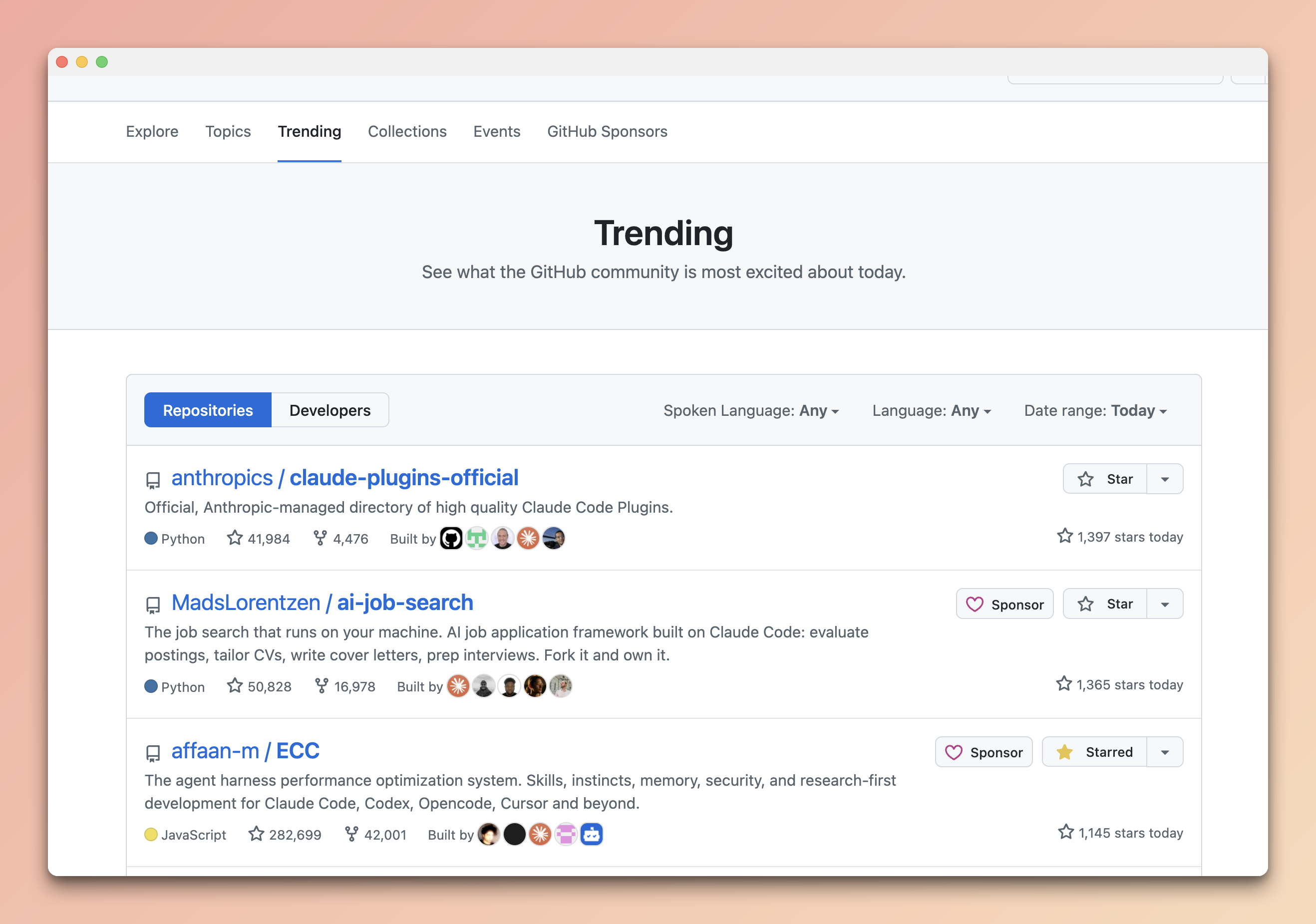Click the yellow JavaScript language dot on ECC
The height and width of the screenshot is (924, 1316).
point(151,834)
